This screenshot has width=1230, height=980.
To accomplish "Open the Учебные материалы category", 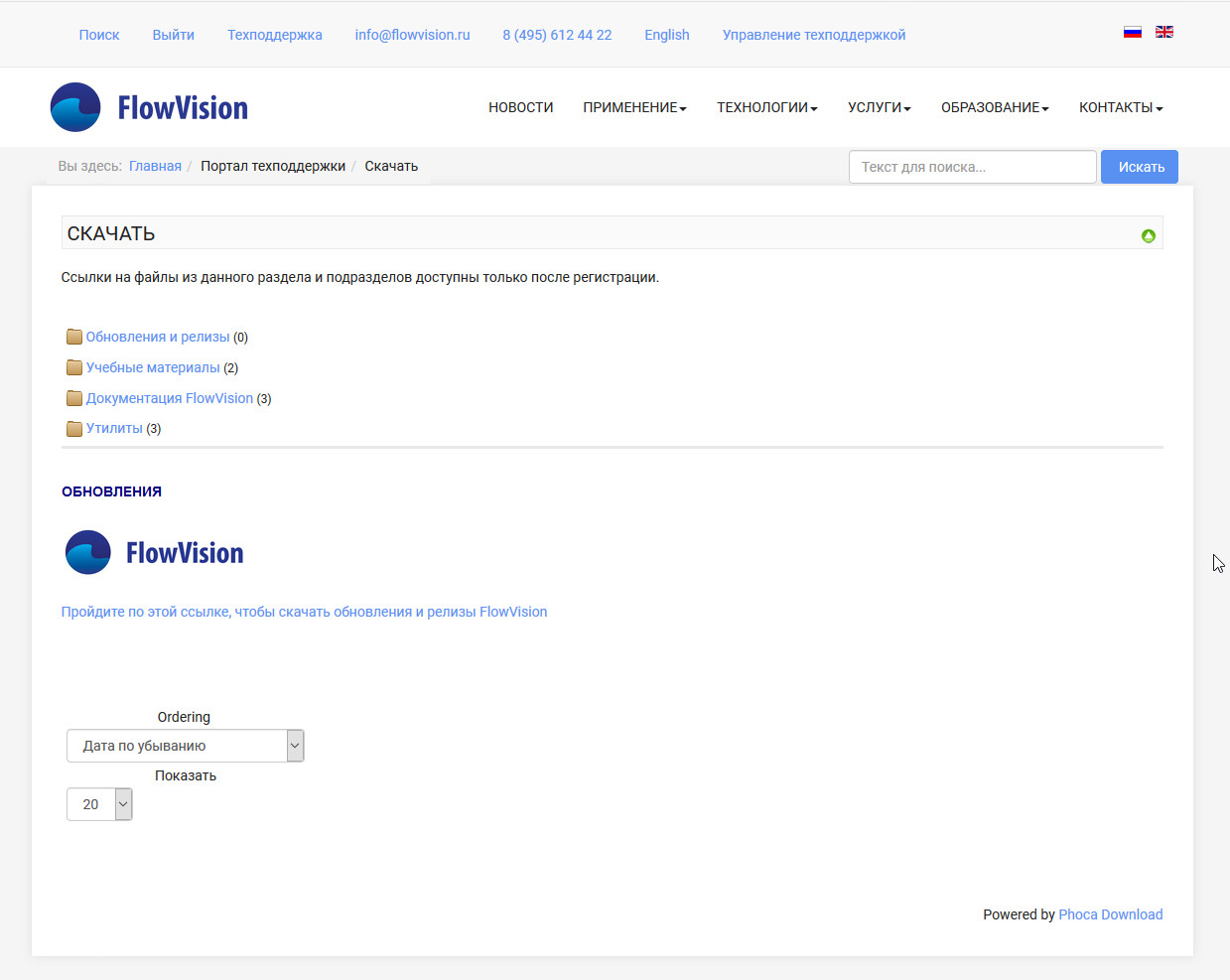I will (153, 367).
